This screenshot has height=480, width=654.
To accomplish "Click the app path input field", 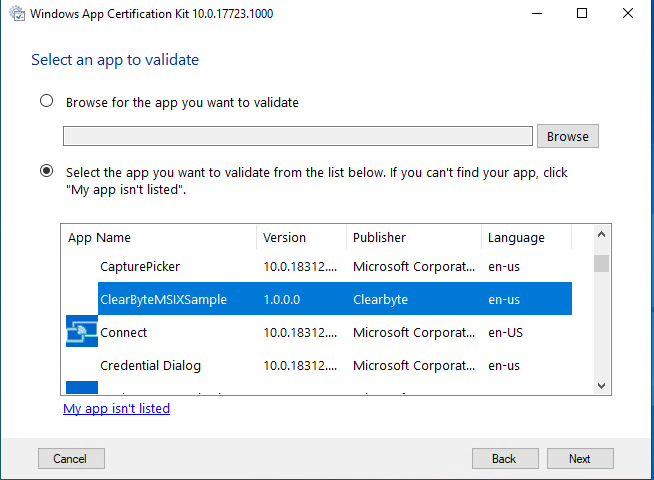I will click(x=298, y=136).
